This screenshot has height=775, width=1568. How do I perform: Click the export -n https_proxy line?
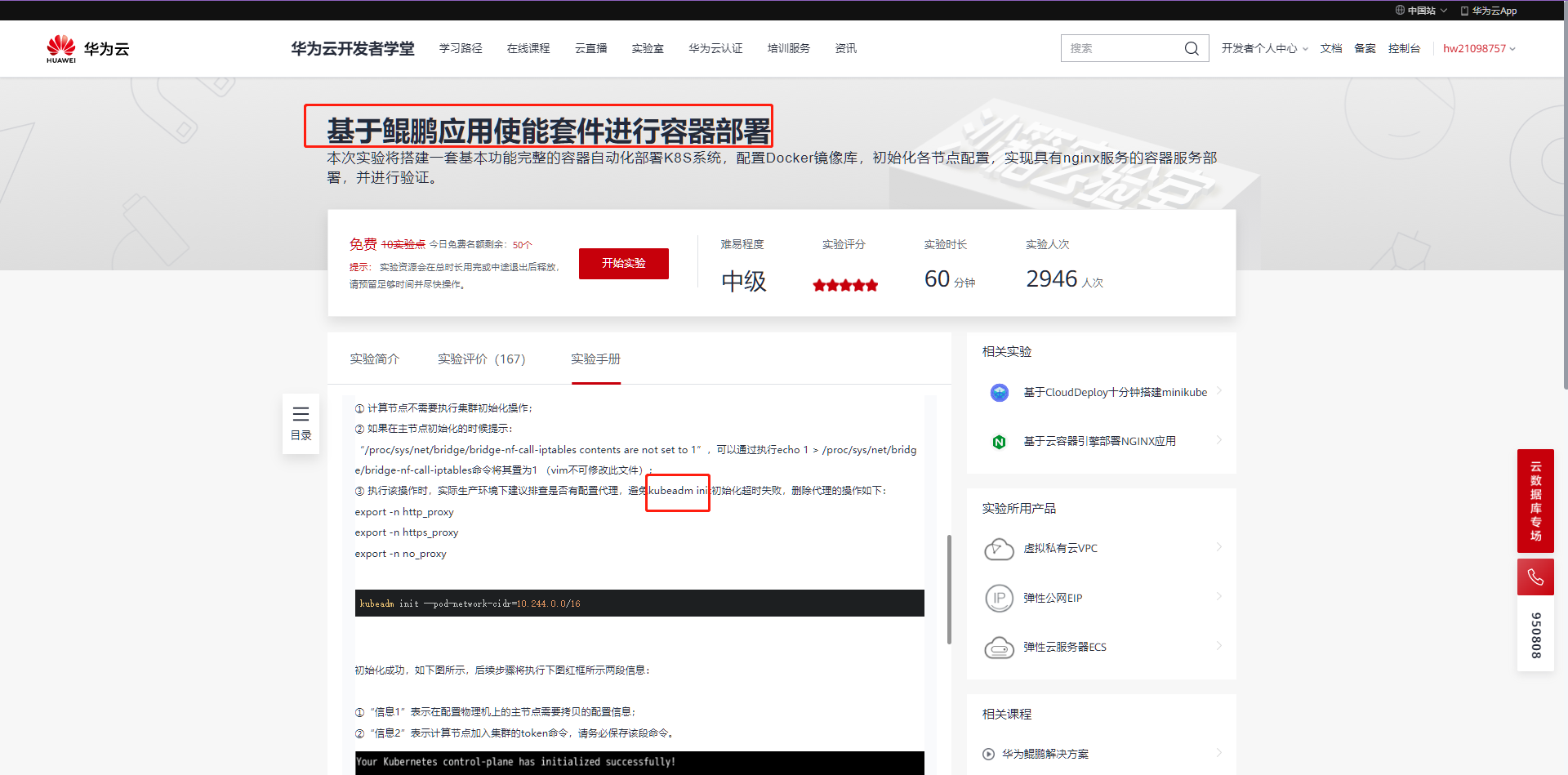click(407, 532)
